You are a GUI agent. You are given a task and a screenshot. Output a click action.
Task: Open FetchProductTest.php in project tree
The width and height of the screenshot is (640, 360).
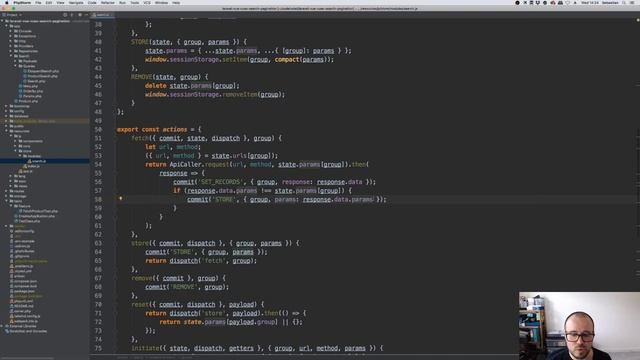[40, 211]
